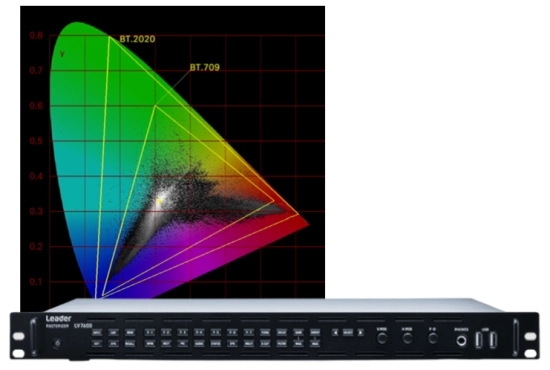Image resolution: width=550 pixels, height=370 pixels.
Task: Activate the F·5 function key
Action: click(216, 332)
